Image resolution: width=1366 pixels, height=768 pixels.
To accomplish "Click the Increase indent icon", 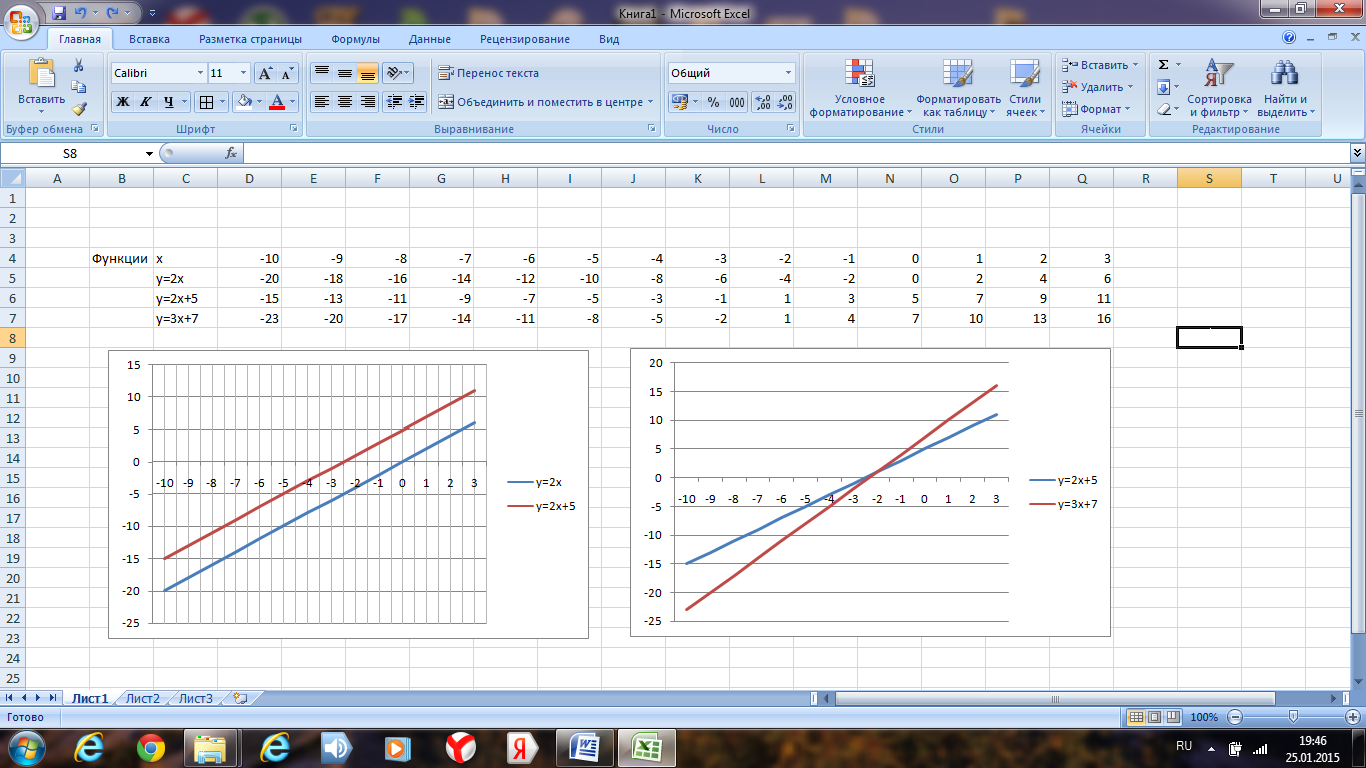I will coord(417,102).
